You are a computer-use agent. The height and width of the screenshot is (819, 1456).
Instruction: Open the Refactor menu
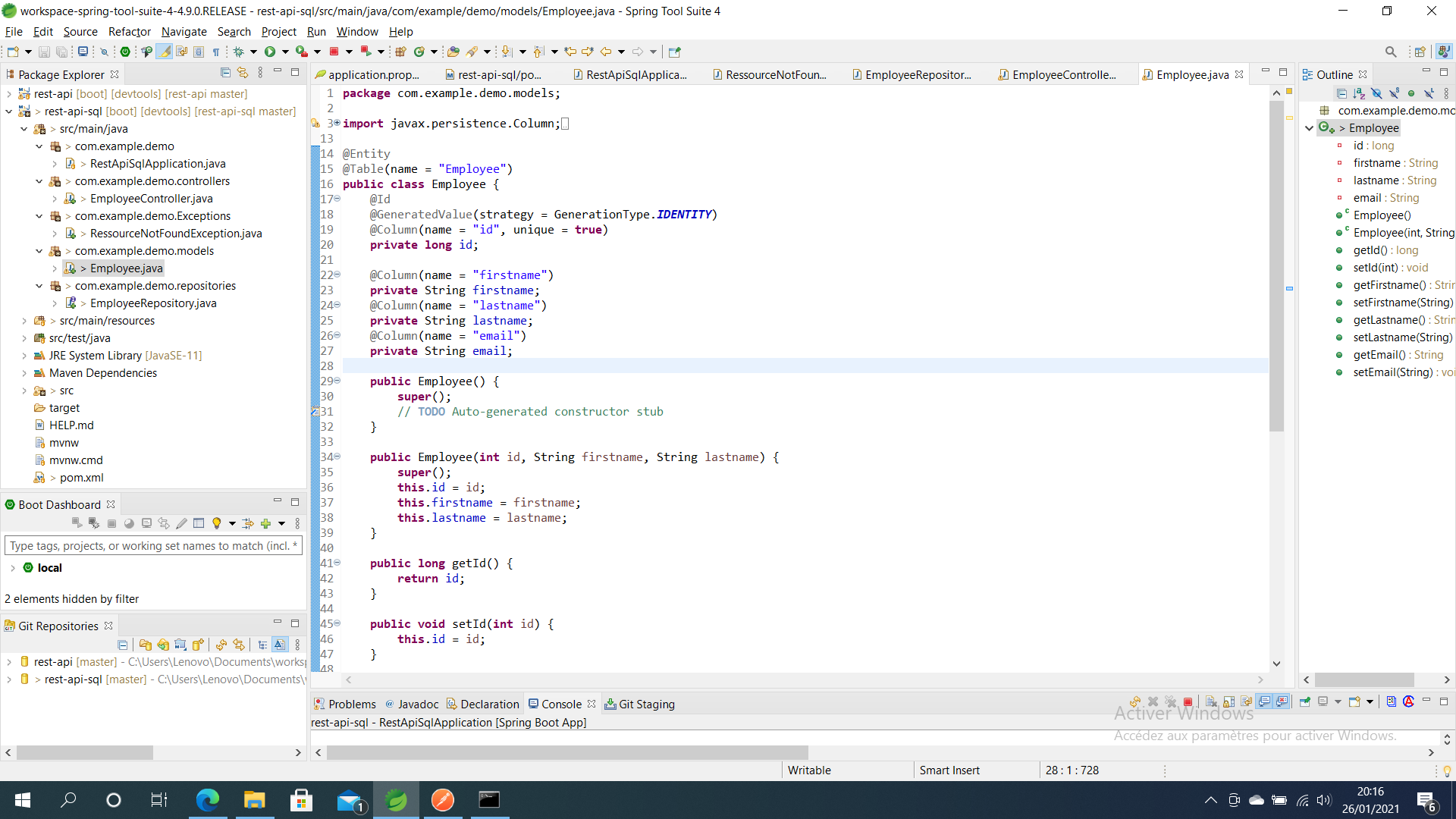click(x=129, y=32)
